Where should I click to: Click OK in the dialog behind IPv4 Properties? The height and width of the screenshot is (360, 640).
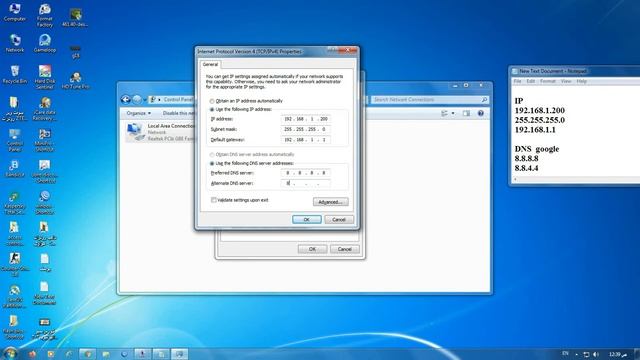(312, 249)
